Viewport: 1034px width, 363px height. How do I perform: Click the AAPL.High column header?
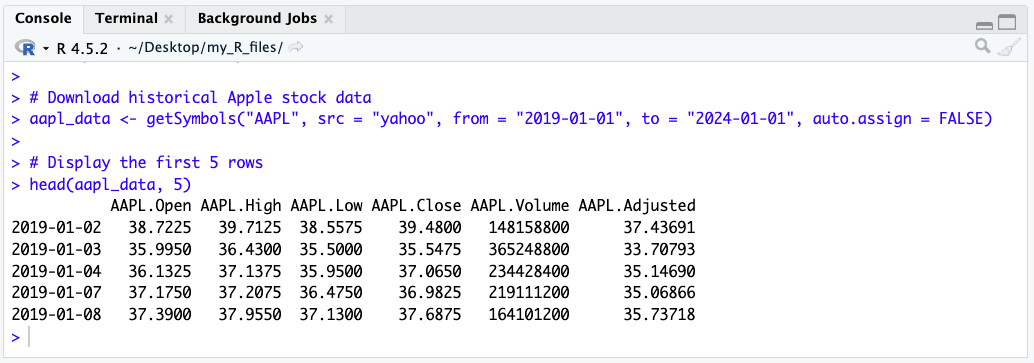pyautogui.click(x=241, y=205)
